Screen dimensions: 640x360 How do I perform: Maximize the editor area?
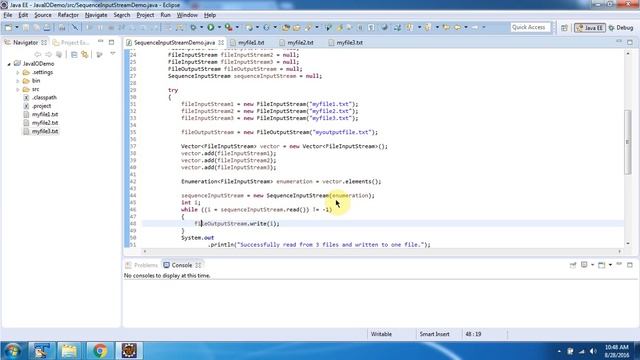pos(630,42)
